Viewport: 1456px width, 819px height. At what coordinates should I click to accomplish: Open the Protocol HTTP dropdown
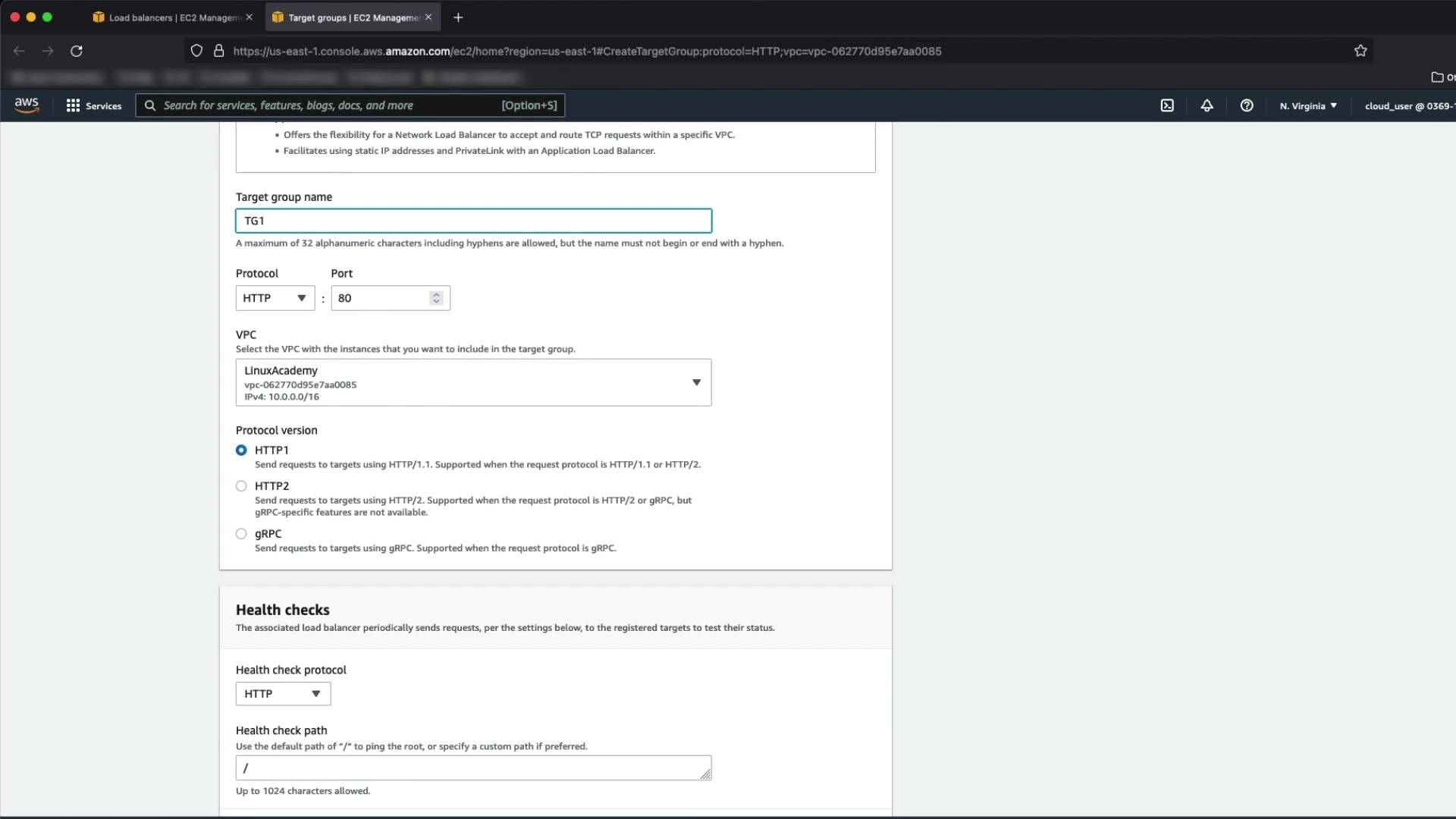[x=275, y=298]
